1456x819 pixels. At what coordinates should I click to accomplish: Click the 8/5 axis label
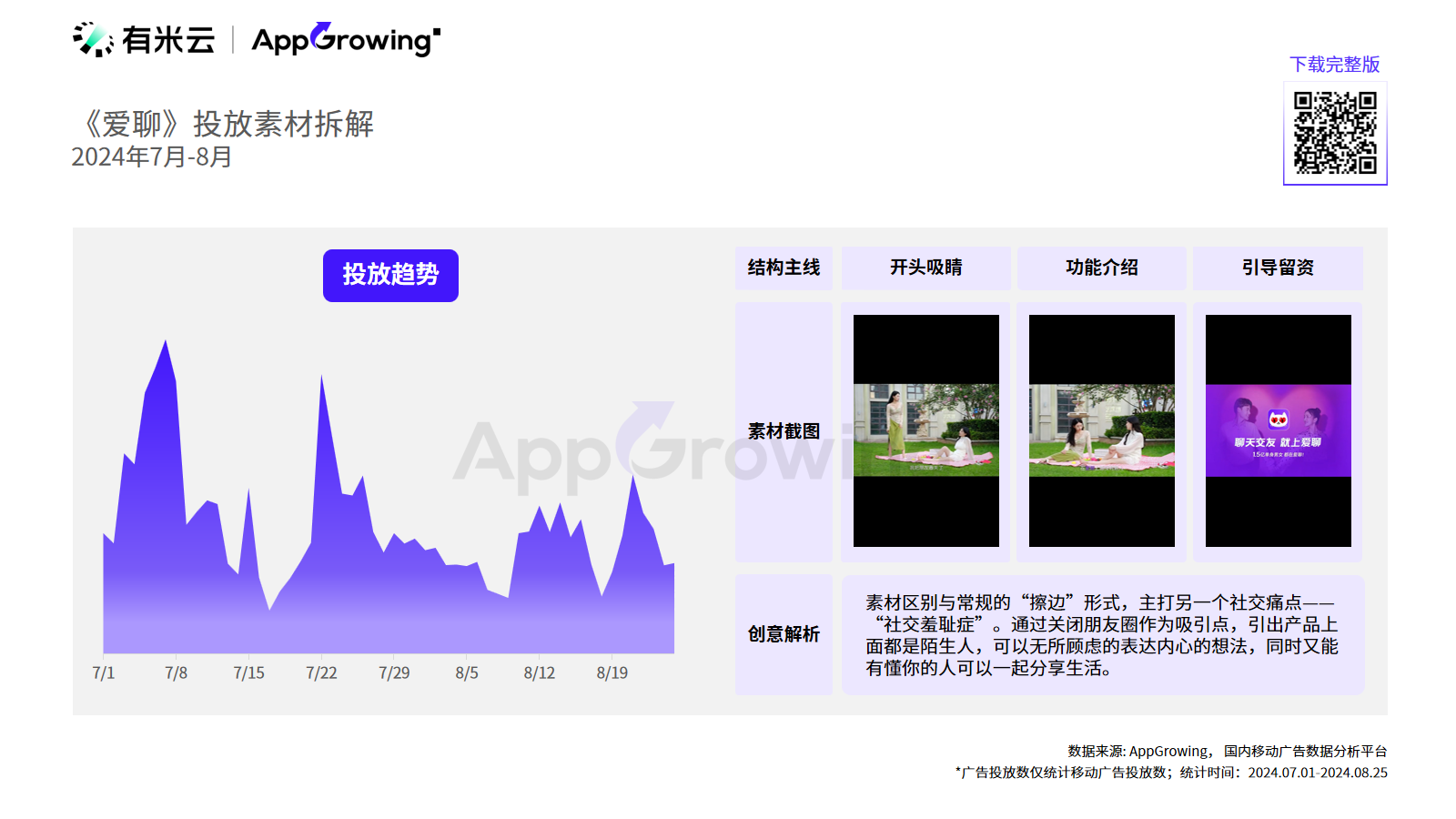click(x=467, y=673)
